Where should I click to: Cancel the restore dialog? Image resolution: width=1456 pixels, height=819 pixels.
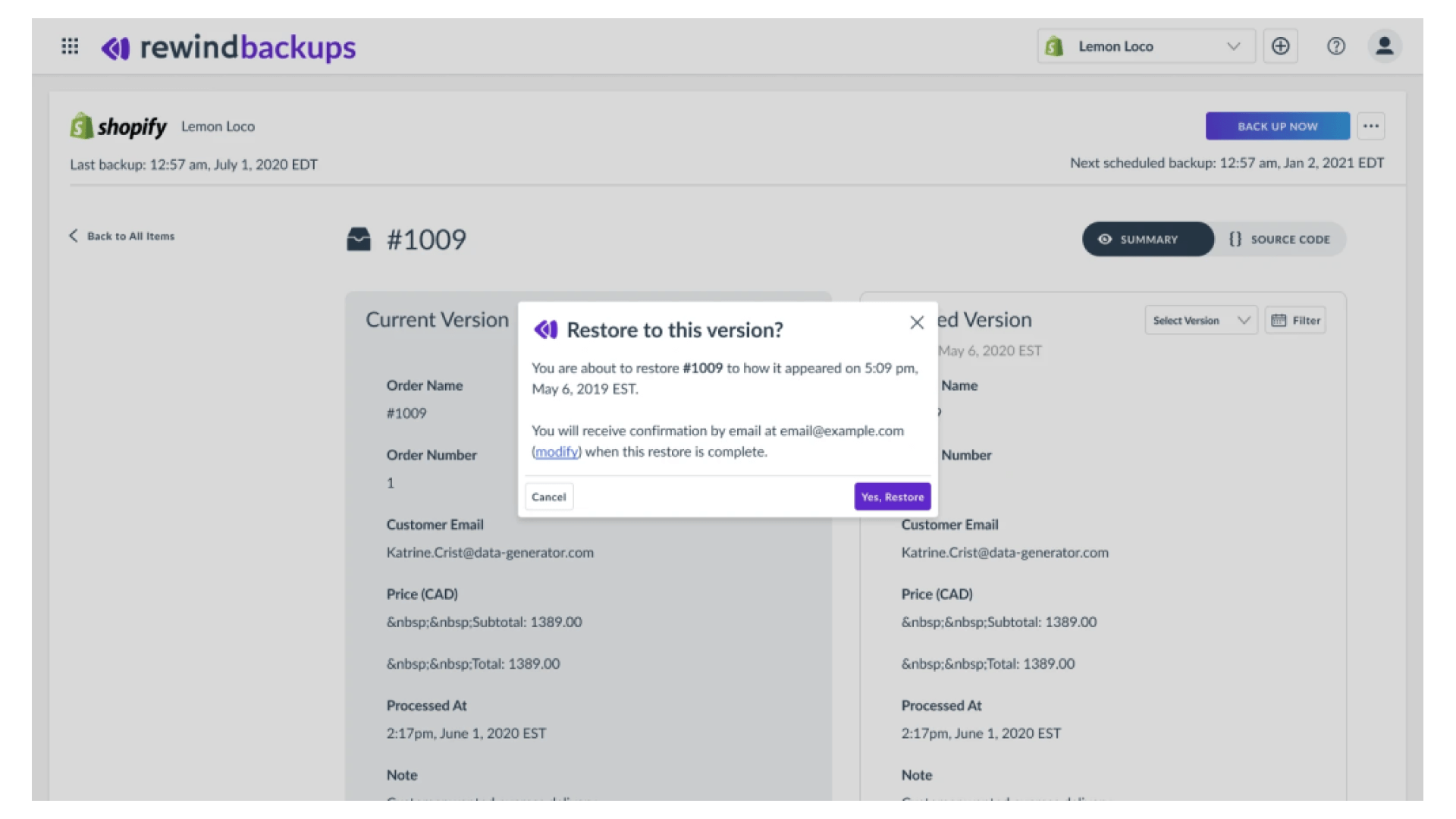click(549, 497)
